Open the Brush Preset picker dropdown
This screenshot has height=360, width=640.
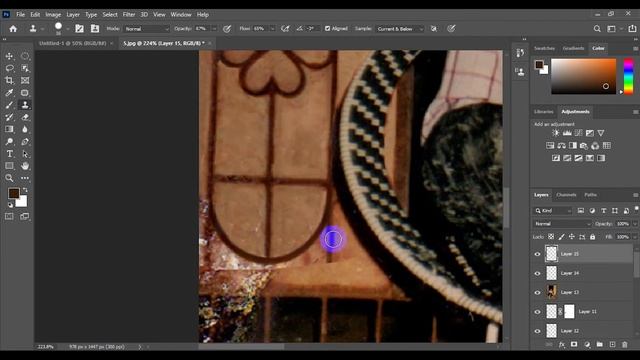tap(68, 29)
